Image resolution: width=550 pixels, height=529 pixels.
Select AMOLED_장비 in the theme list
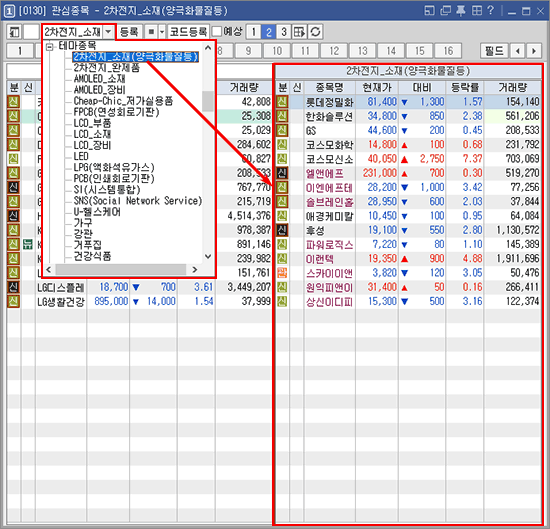click(x=99, y=90)
